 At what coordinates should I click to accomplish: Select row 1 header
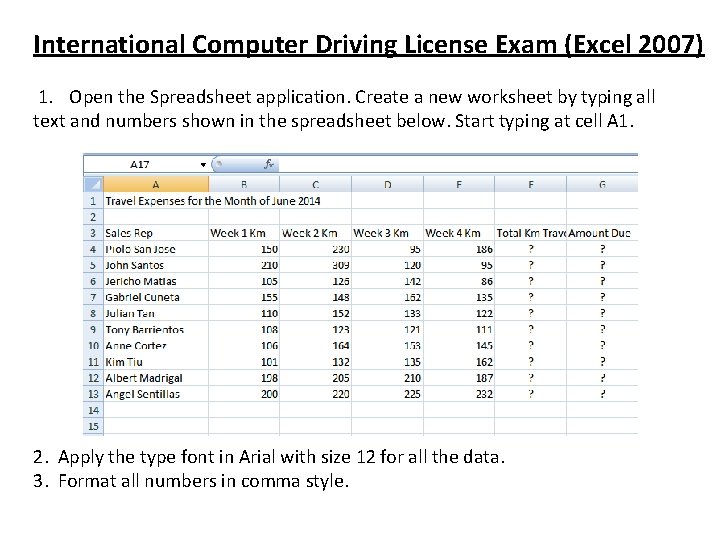93,201
